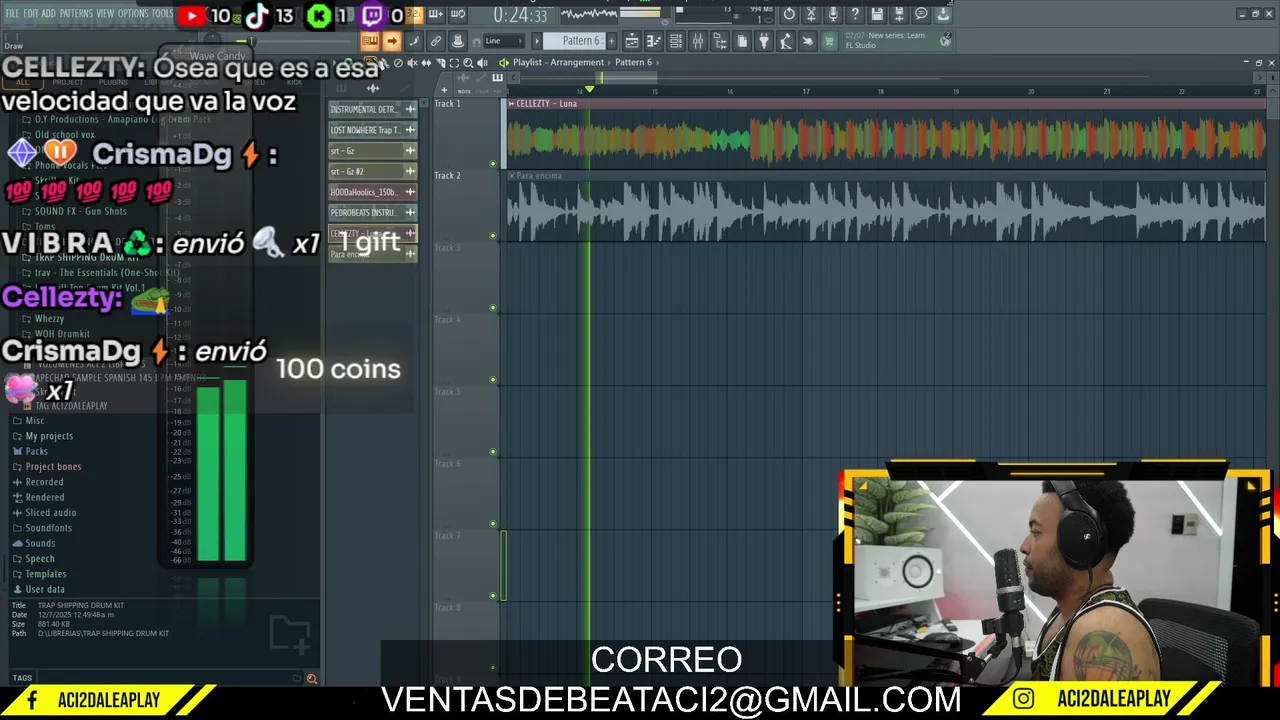
Task: Open the Line snap dropdown
Action: [504, 41]
